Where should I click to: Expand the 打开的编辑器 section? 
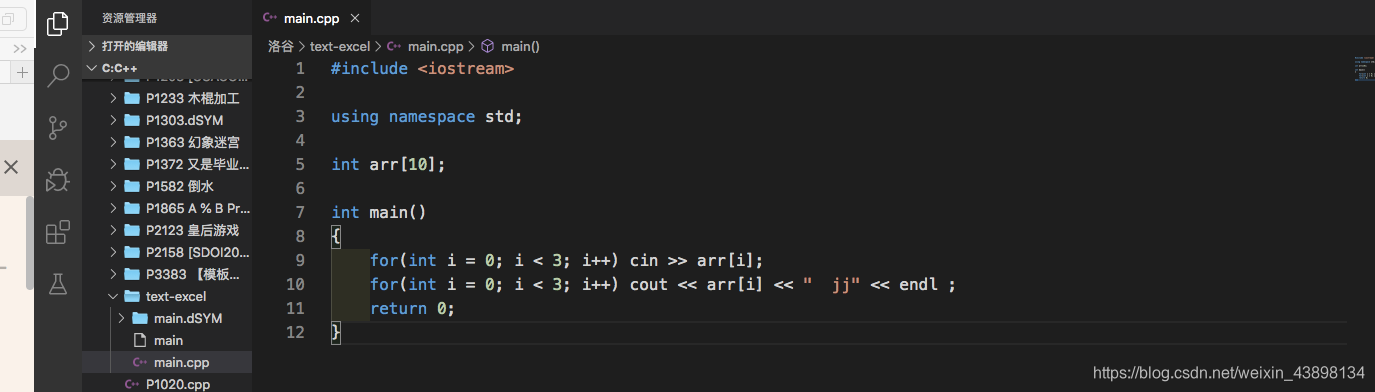(x=167, y=46)
